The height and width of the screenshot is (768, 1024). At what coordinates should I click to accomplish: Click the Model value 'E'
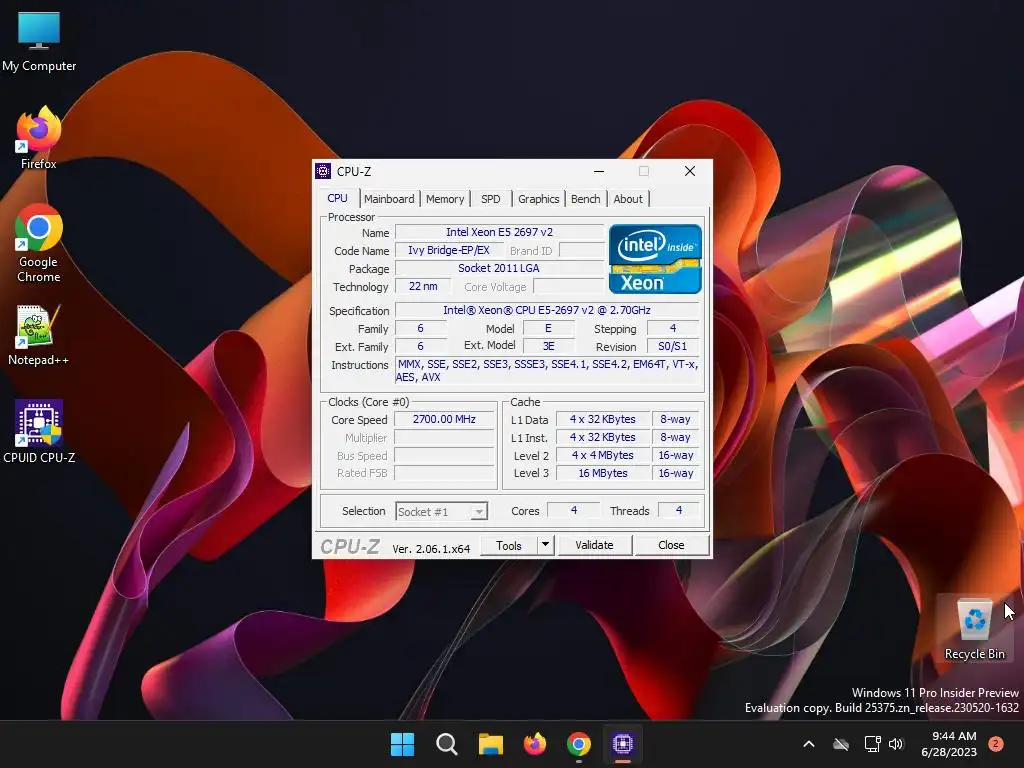click(549, 328)
